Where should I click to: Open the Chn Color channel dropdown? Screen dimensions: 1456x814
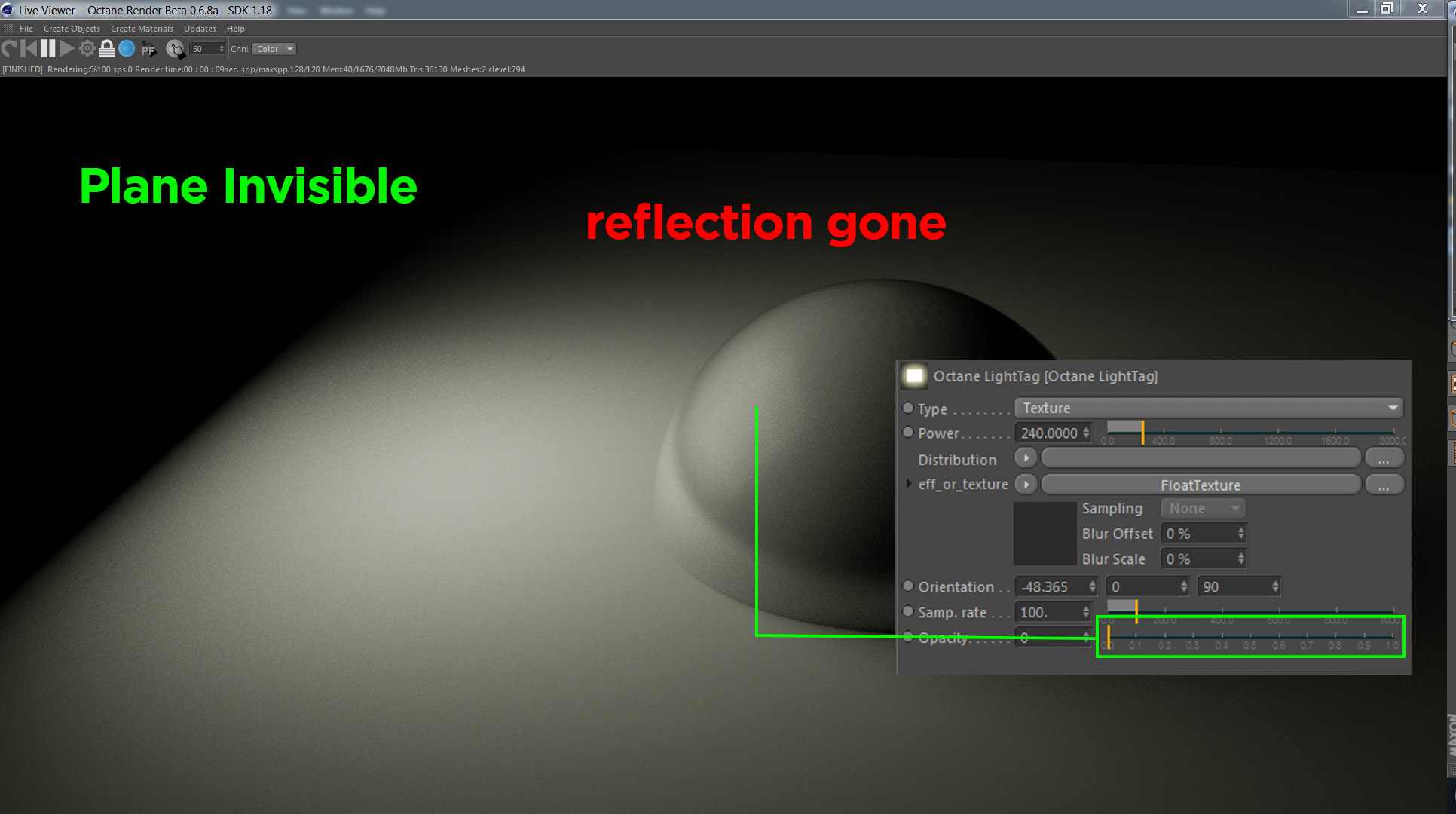coord(274,49)
